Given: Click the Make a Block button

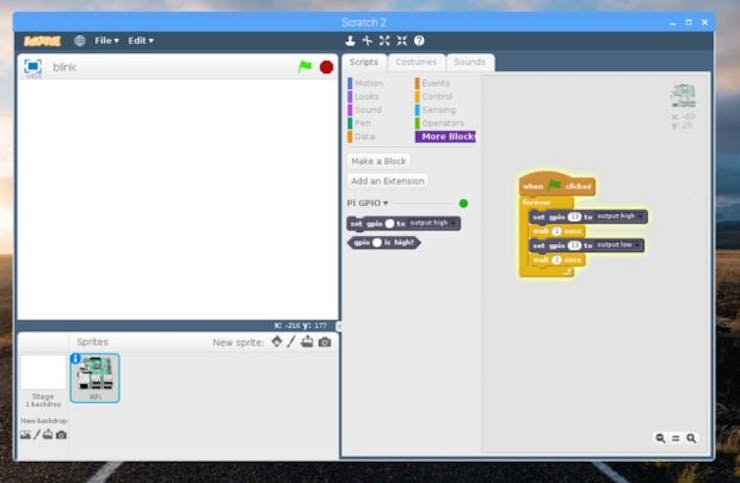Looking at the screenshot, I should (x=378, y=161).
